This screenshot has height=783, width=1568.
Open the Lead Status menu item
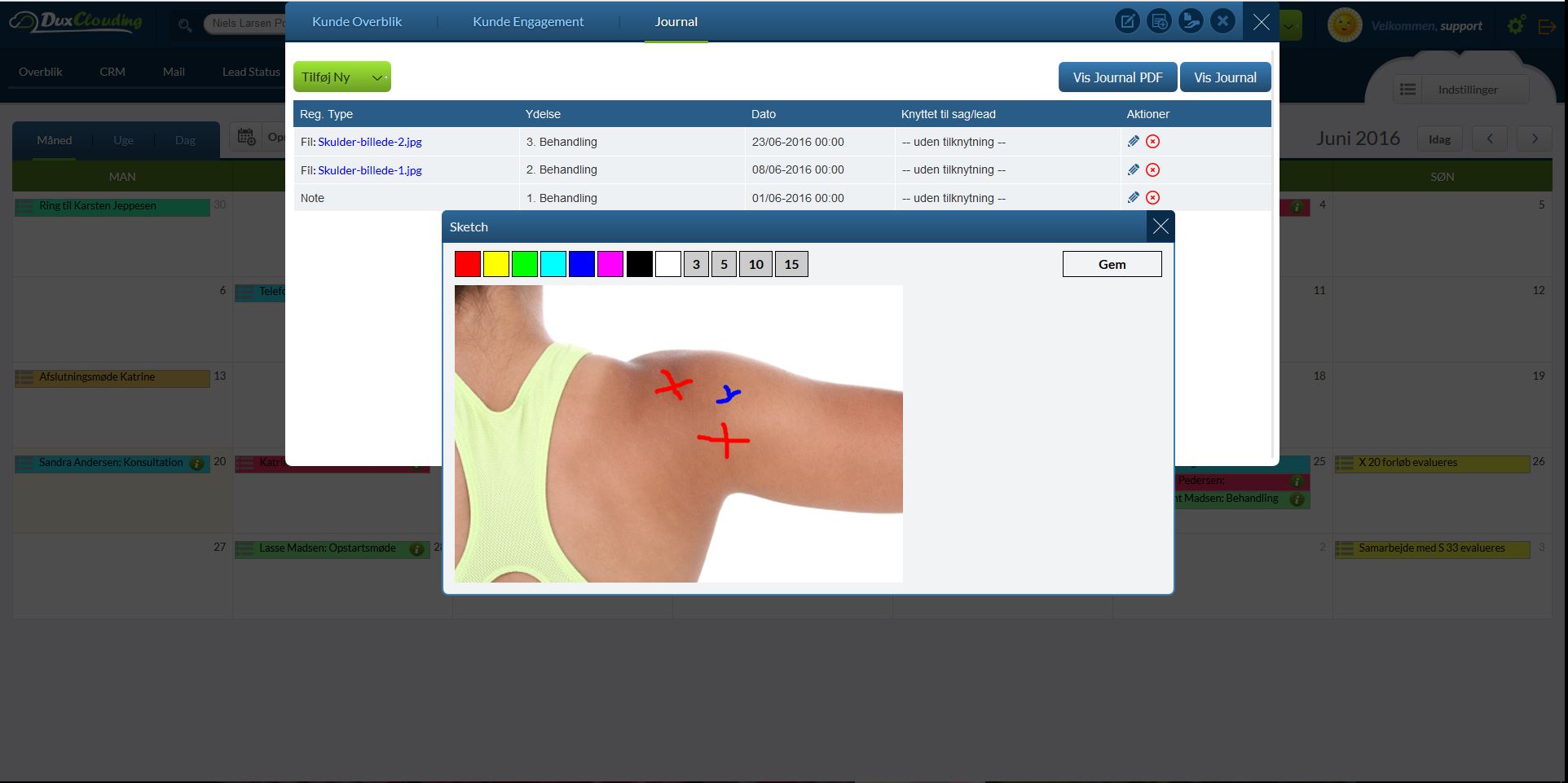pyautogui.click(x=251, y=72)
